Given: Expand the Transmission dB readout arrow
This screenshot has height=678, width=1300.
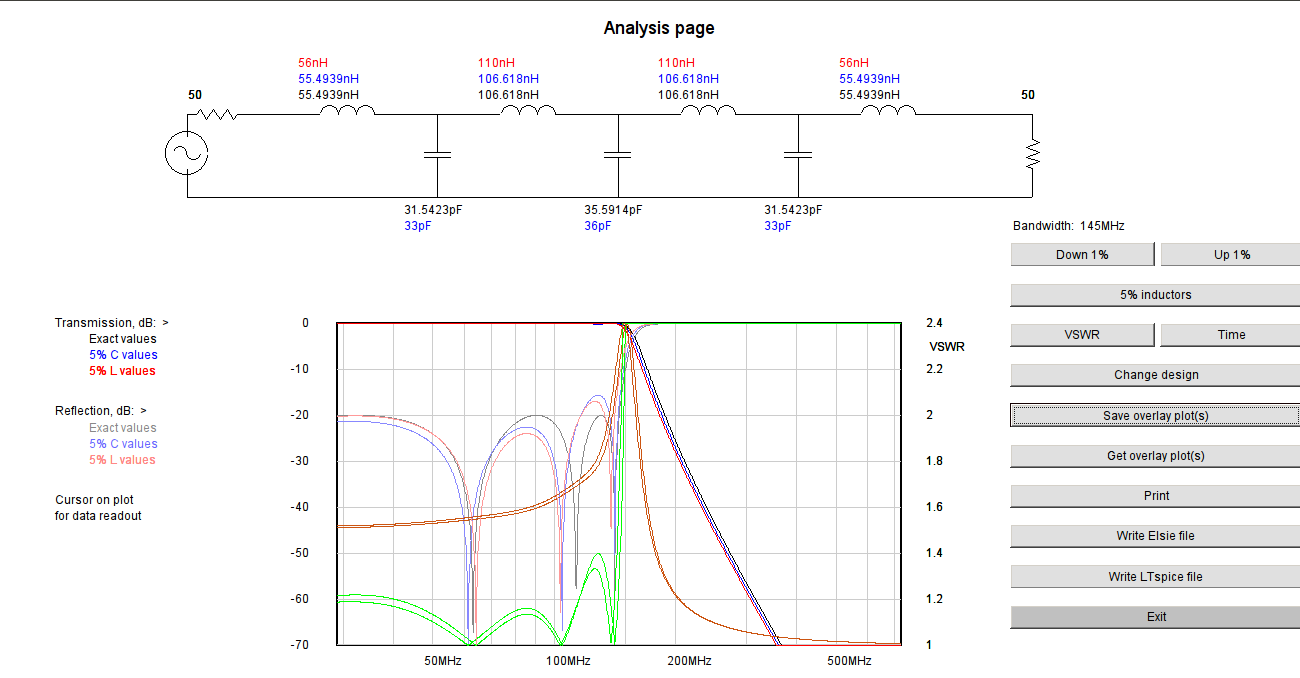Looking at the screenshot, I should [165, 322].
